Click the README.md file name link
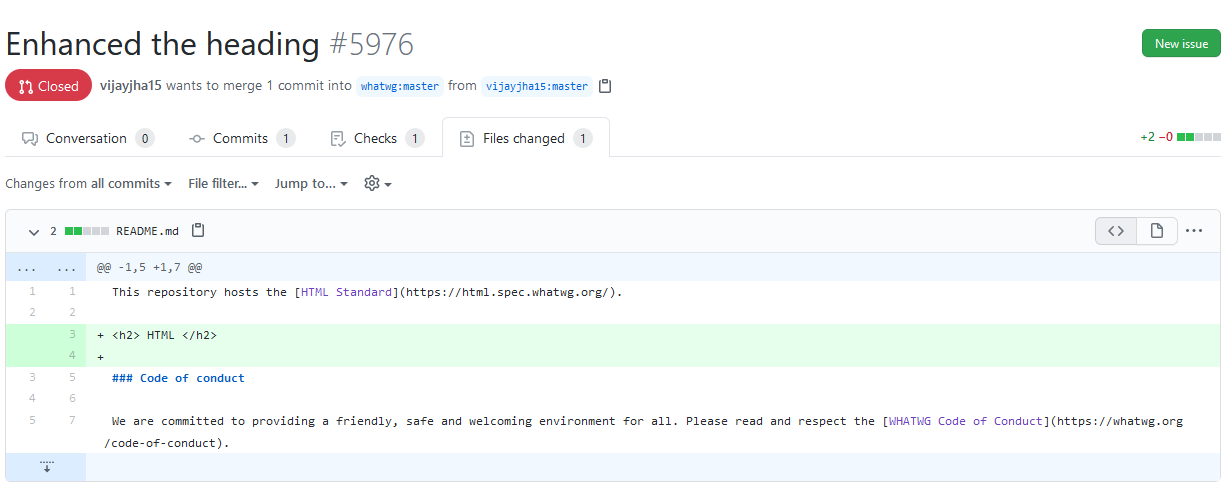 (147, 231)
